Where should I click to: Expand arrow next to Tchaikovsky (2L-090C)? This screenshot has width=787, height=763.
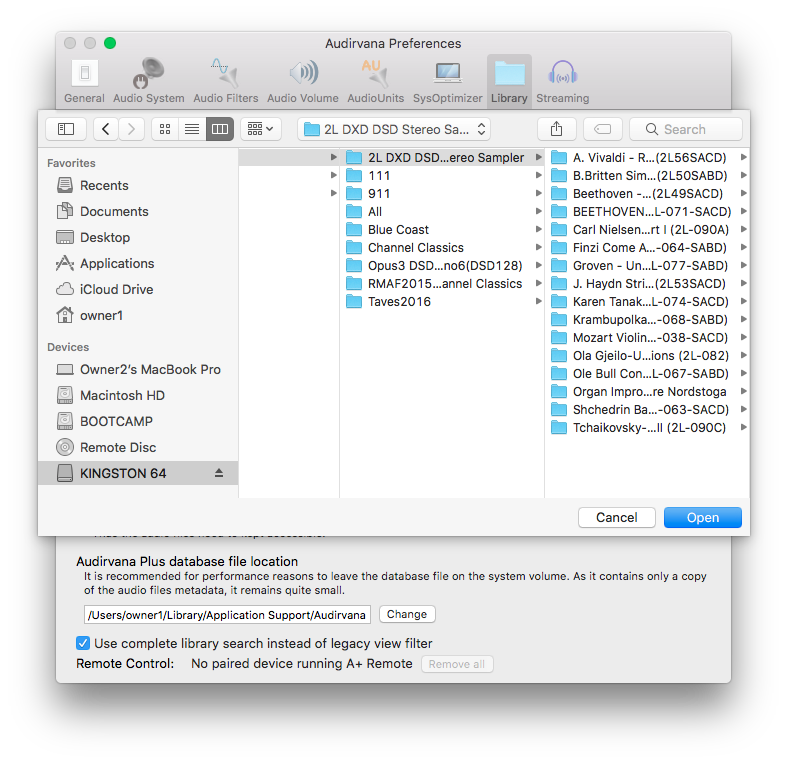tap(743, 428)
